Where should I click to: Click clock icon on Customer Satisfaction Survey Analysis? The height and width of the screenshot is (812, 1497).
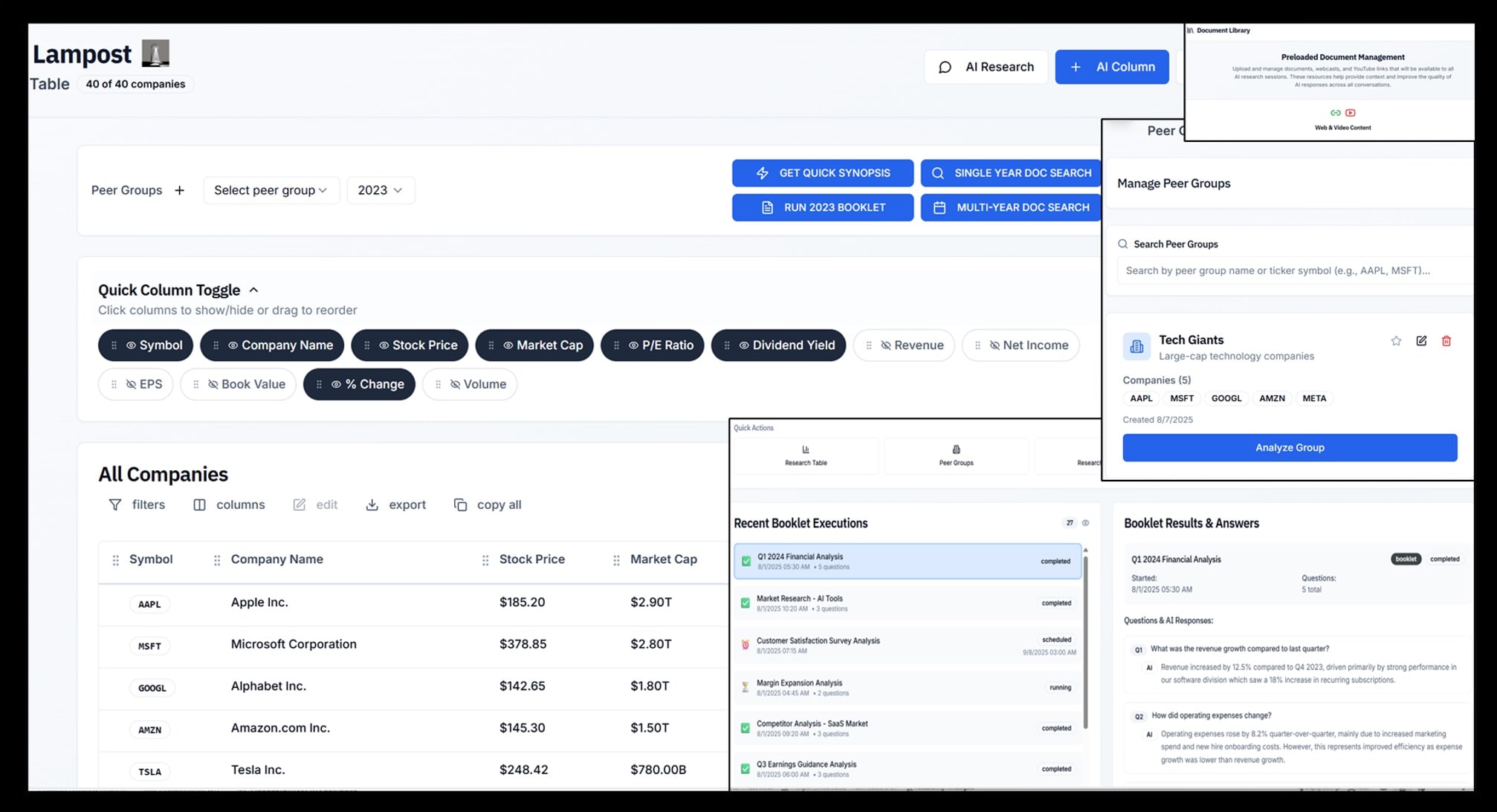(x=745, y=645)
